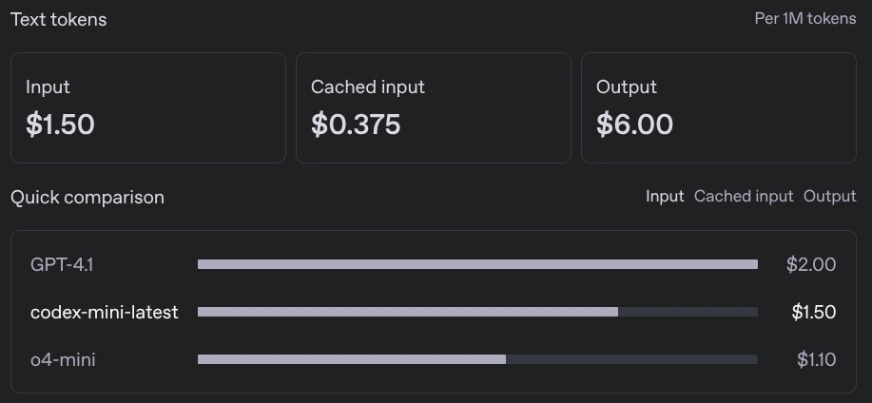Image resolution: width=872 pixels, height=403 pixels.
Task: Click the $1.50 price in codex-mini-latest row
Action: (x=813, y=312)
